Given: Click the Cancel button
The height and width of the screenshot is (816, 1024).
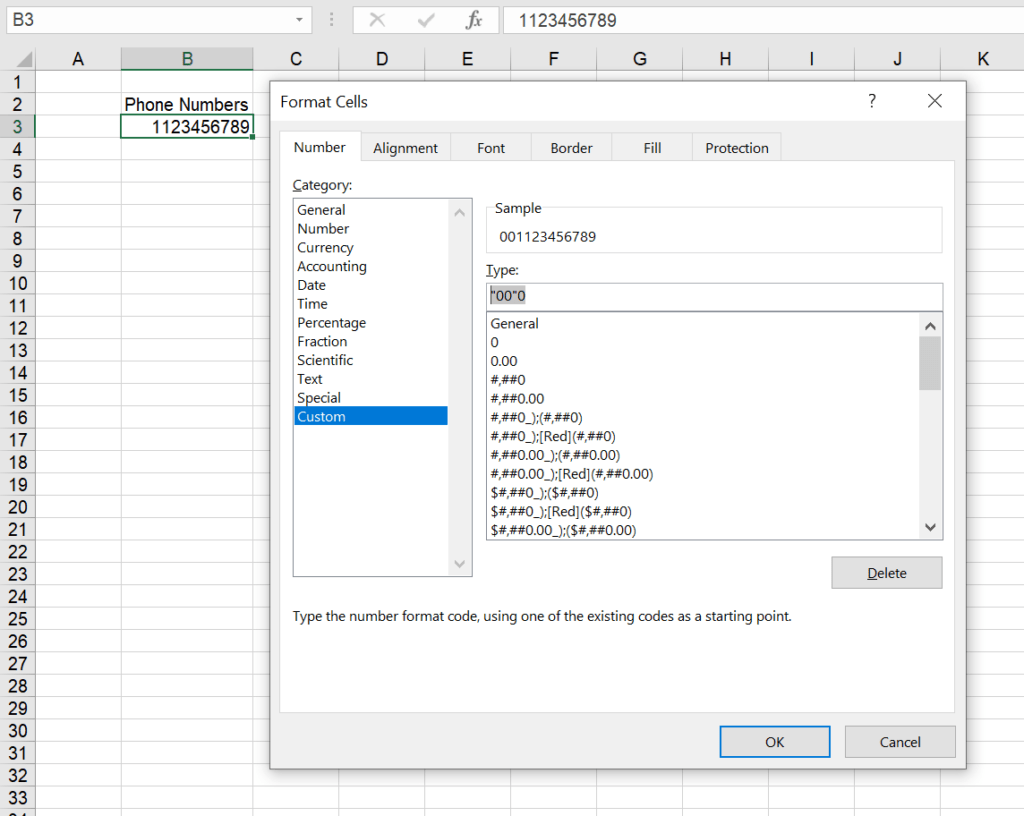Looking at the screenshot, I should [x=900, y=742].
